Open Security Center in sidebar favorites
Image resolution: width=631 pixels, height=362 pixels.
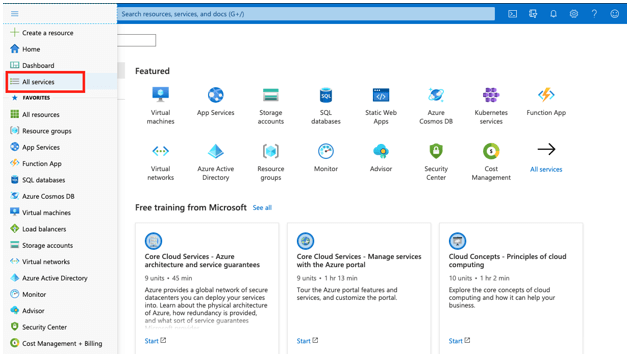[39, 327]
